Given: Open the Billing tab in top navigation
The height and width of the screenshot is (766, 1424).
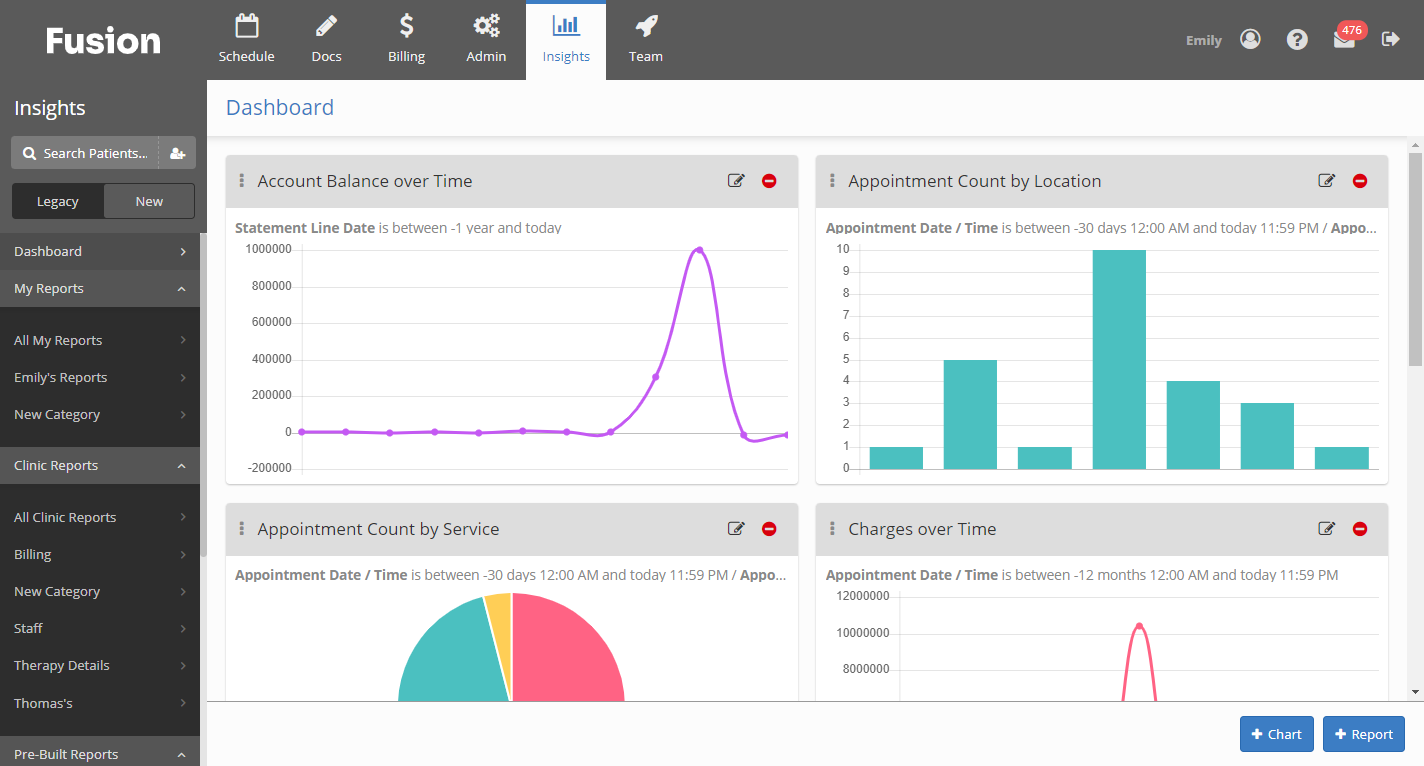Looking at the screenshot, I should 406,40.
